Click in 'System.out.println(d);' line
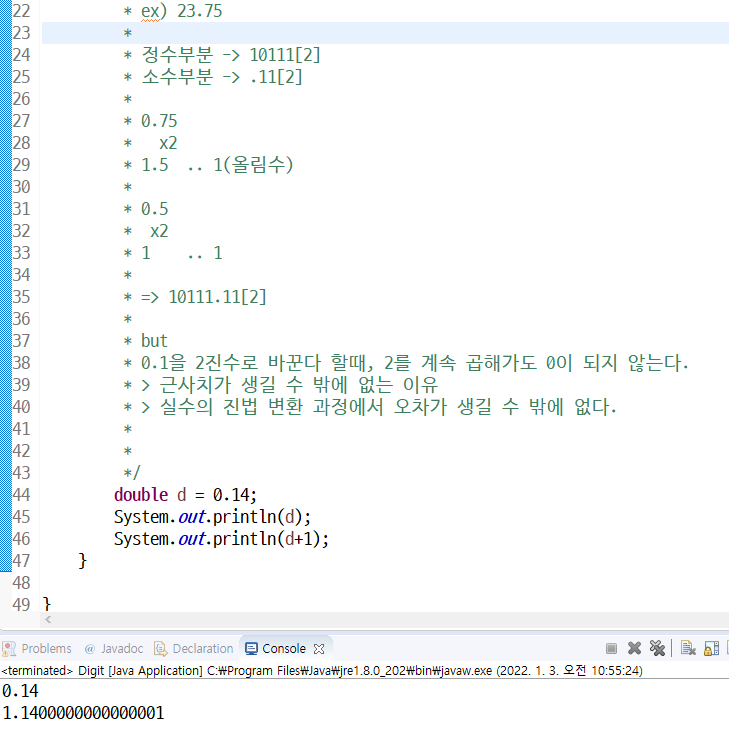The height and width of the screenshot is (741, 729). (212, 517)
